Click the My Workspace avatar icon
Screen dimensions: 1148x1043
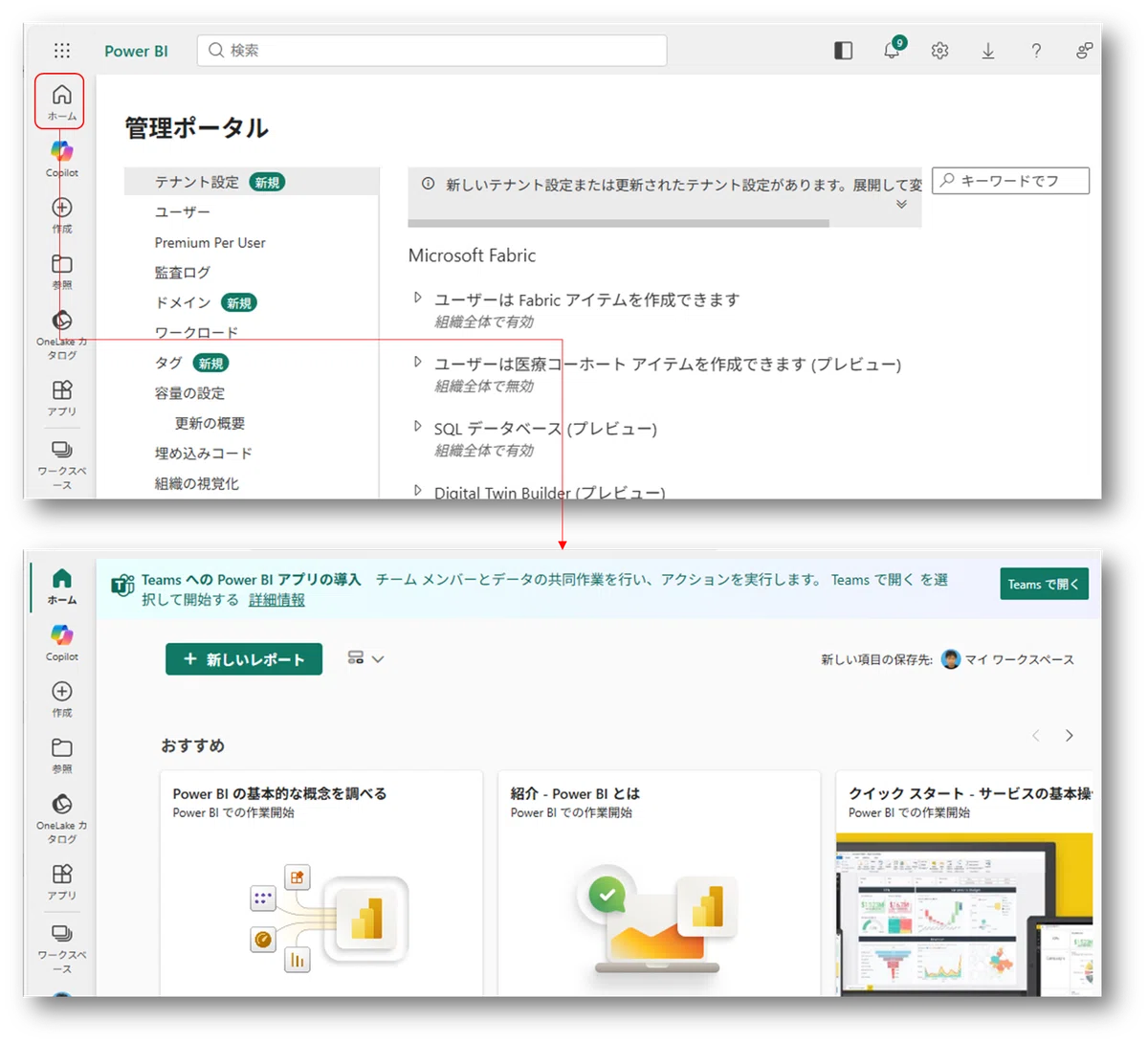(950, 659)
